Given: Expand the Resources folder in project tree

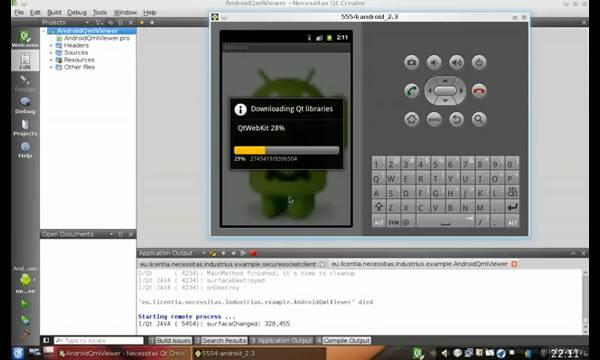Looking at the screenshot, I should pos(51,60).
